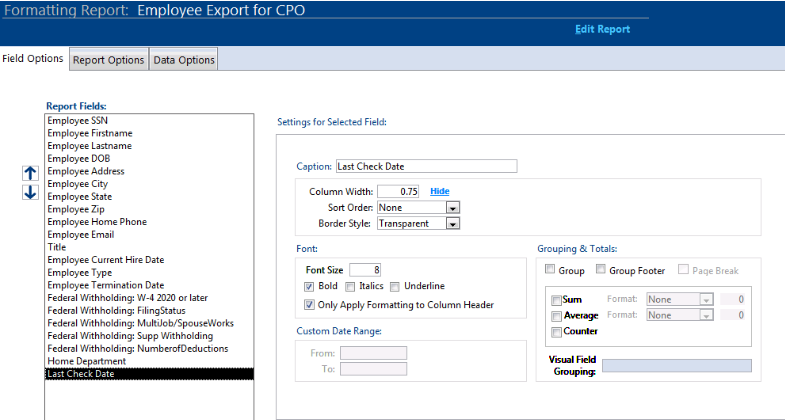Select Federal Withholding: Supp Withholding field
The width and height of the screenshot is (785, 420).
pos(149,336)
